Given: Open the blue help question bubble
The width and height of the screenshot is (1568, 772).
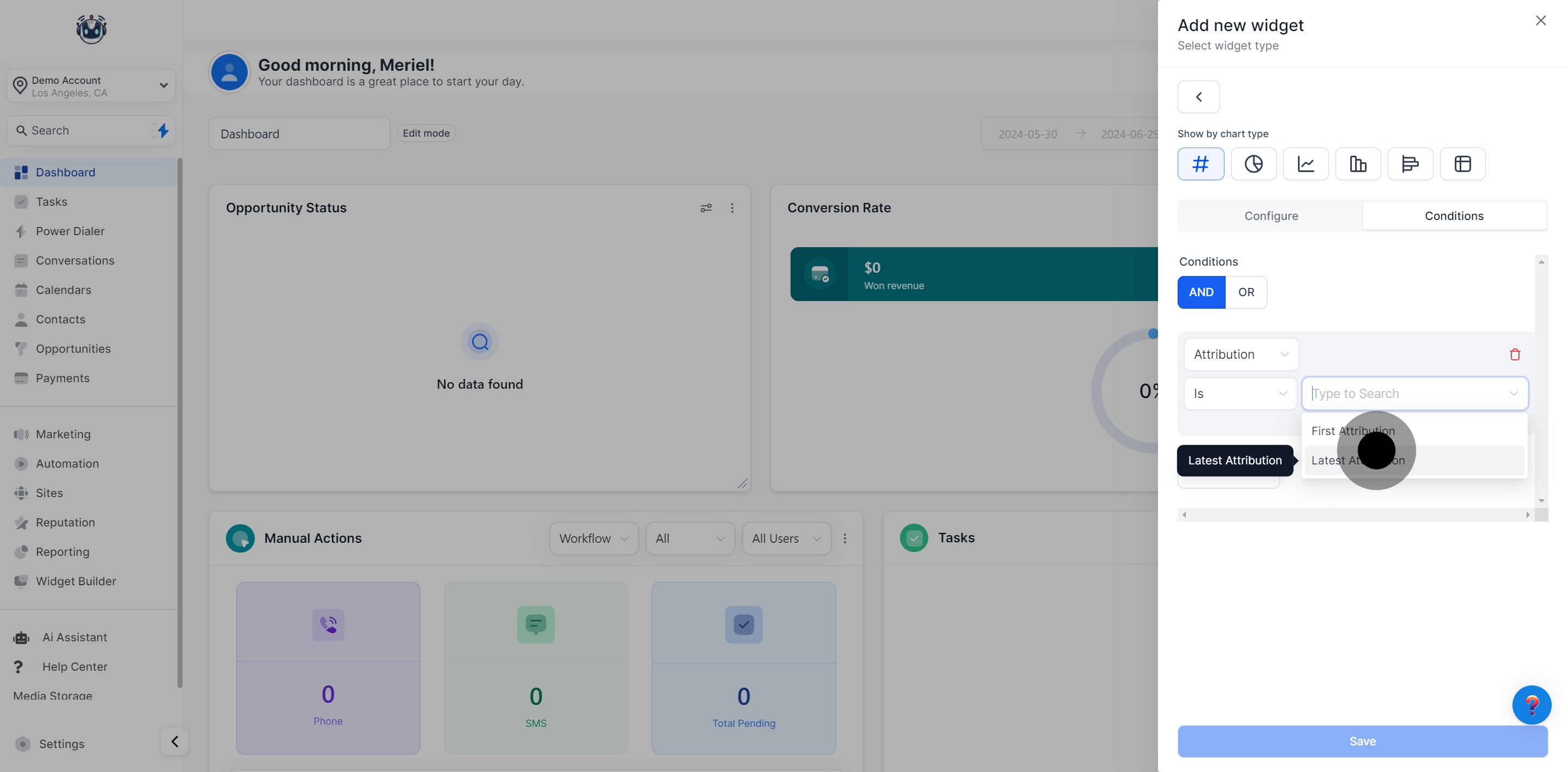Looking at the screenshot, I should click(x=1531, y=705).
